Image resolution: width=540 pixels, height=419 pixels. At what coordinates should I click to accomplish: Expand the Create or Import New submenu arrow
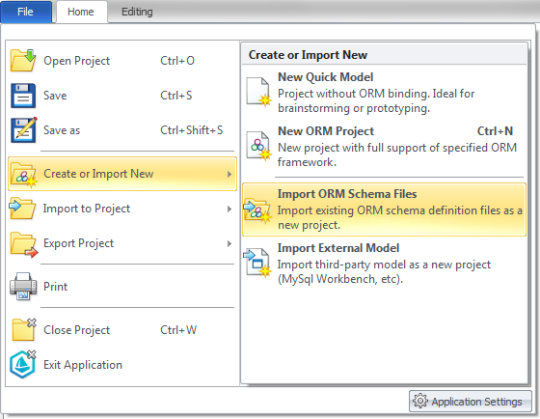(229, 174)
